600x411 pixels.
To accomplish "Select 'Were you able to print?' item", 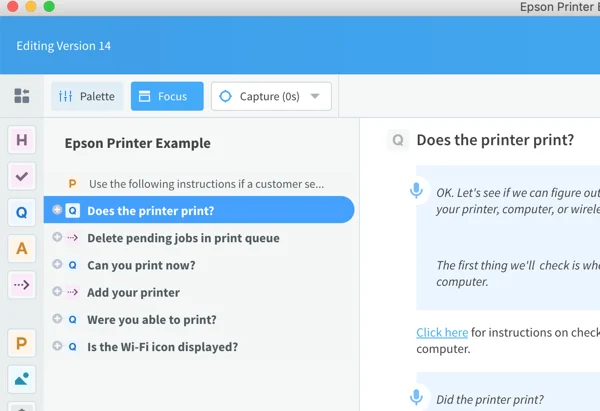I will [x=152, y=320].
